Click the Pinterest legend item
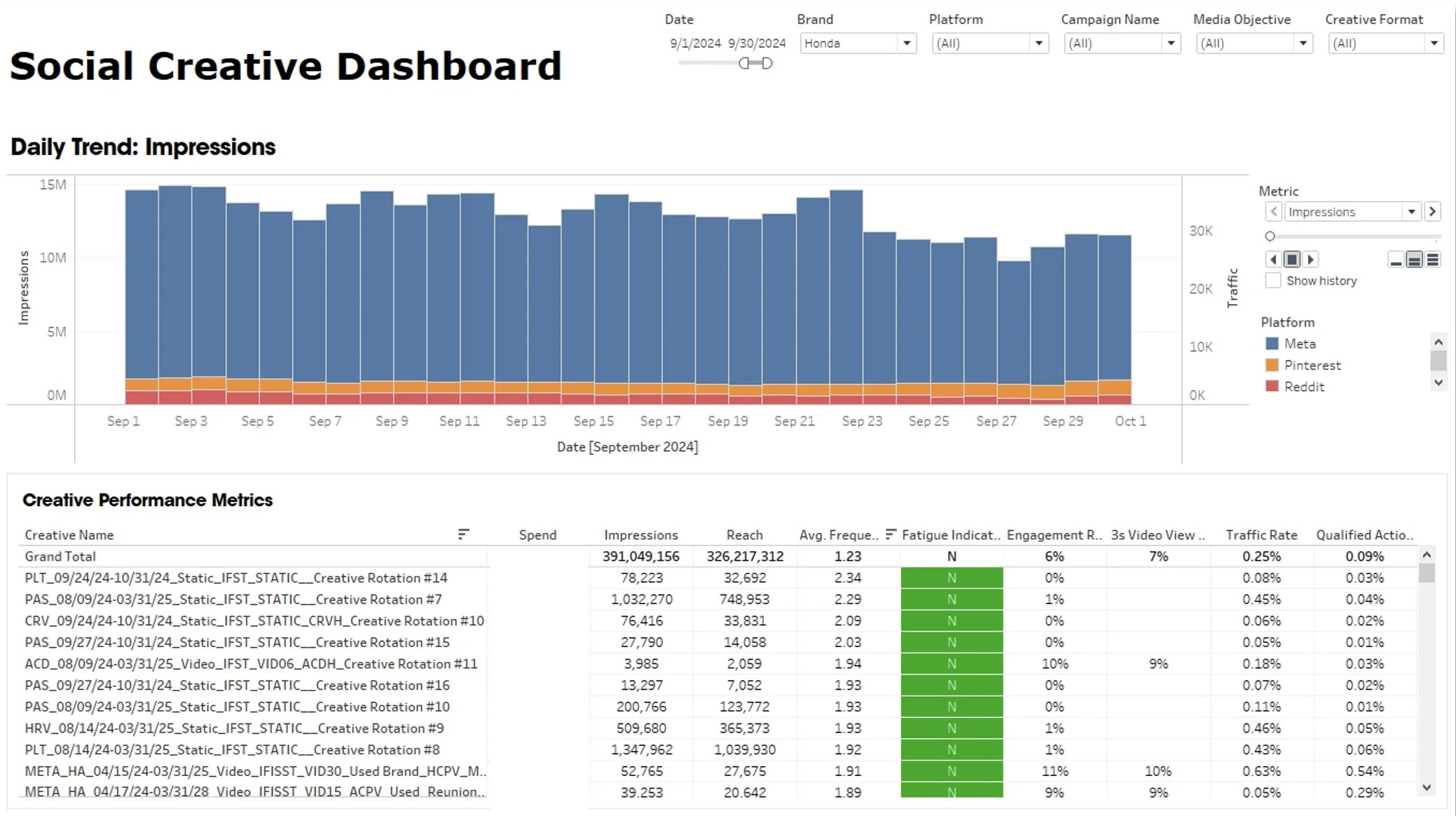 (1312, 365)
